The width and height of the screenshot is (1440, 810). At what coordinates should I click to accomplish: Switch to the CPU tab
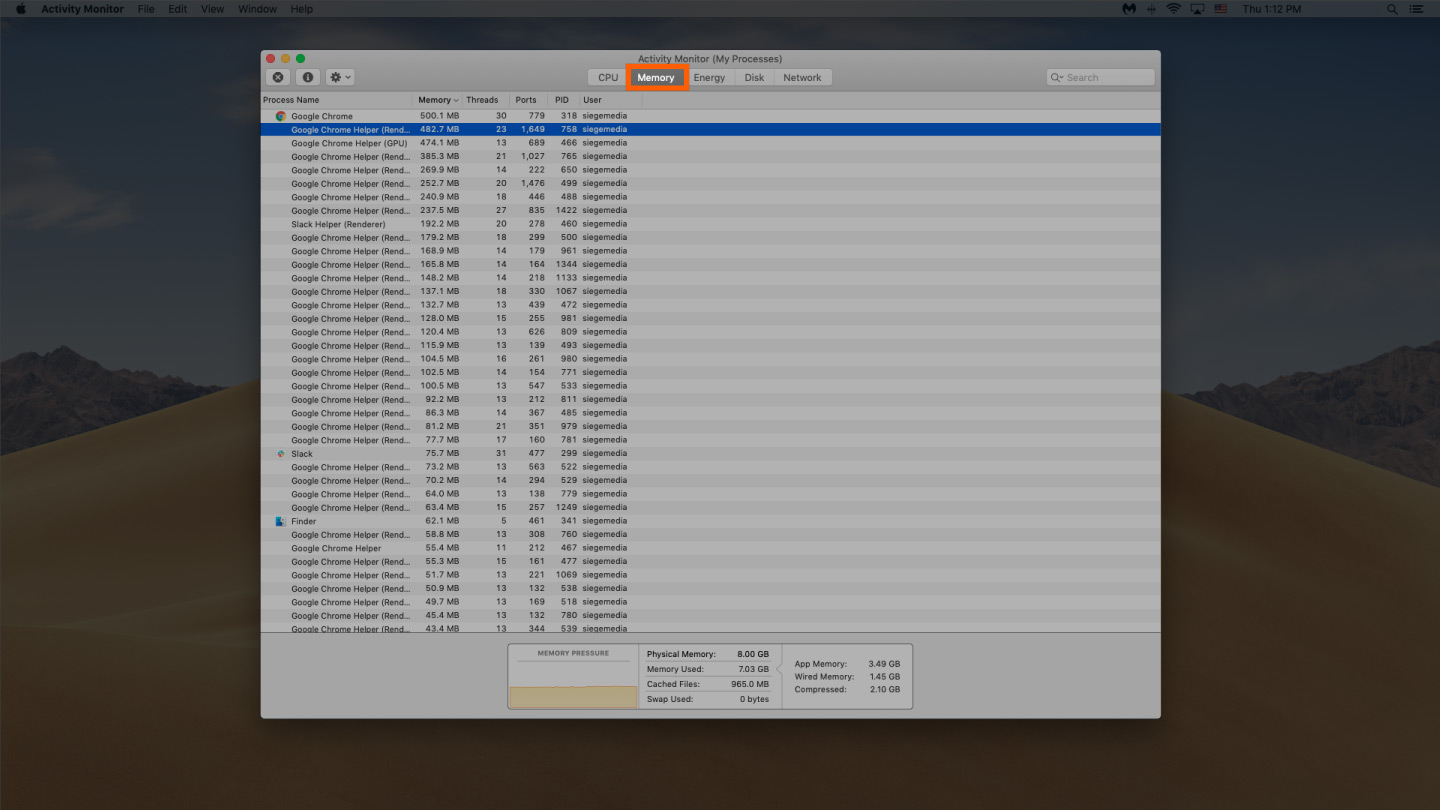point(608,77)
